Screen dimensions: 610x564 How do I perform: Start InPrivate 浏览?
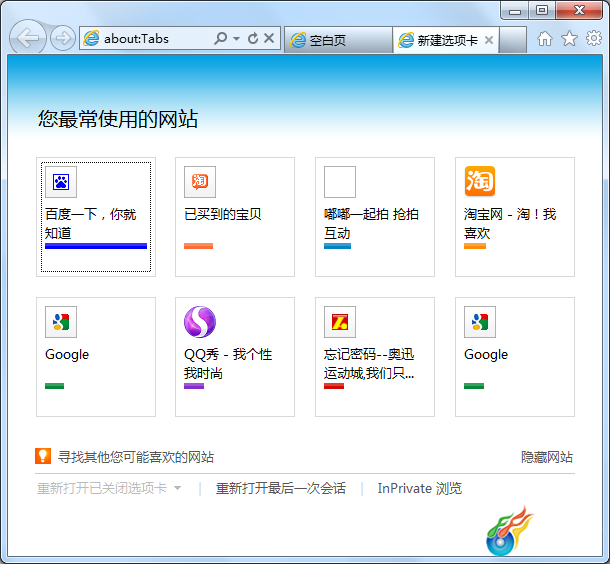coord(419,488)
